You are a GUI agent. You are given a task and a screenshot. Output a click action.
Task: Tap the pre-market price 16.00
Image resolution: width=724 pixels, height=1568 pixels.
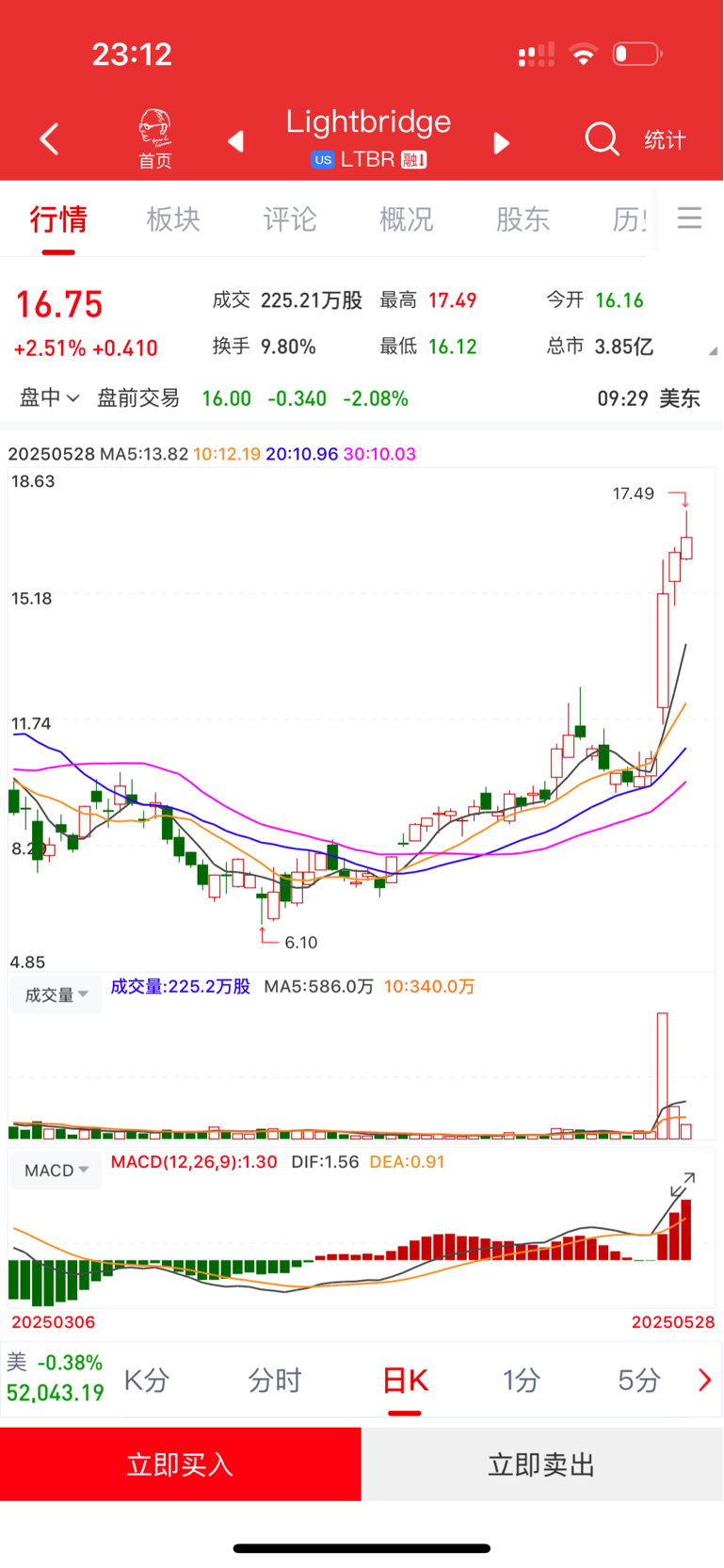(x=226, y=398)
